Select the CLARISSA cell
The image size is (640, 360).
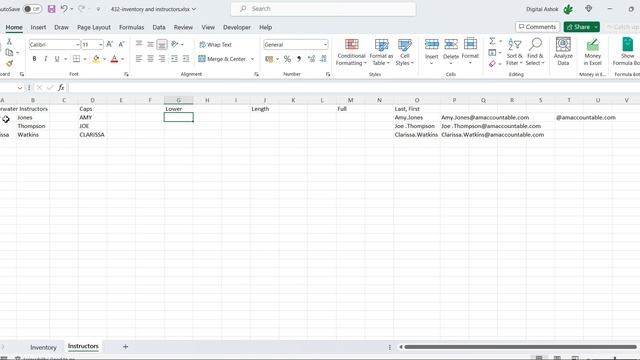click(92, 135)
